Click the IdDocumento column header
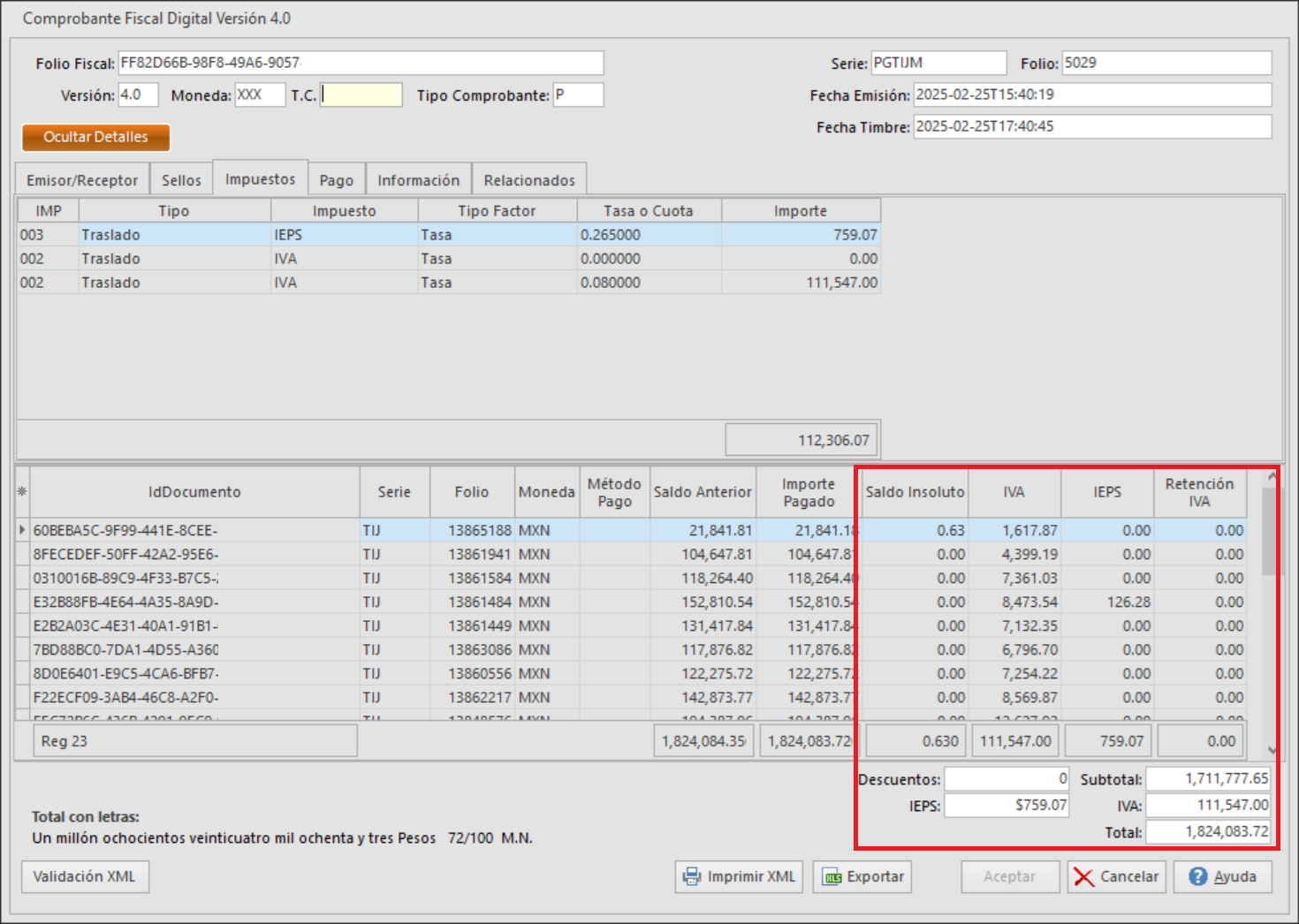This screenshot has width=1299, height=924. (x=194, y=492)
